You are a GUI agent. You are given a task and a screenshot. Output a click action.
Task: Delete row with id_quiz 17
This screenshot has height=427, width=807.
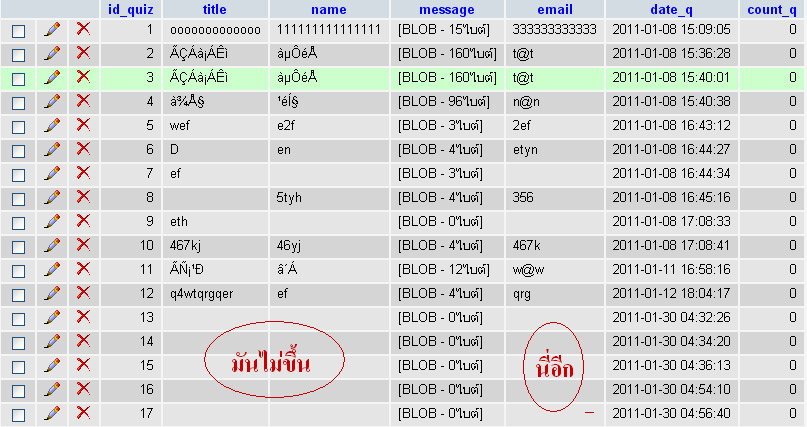coord(83,413)
